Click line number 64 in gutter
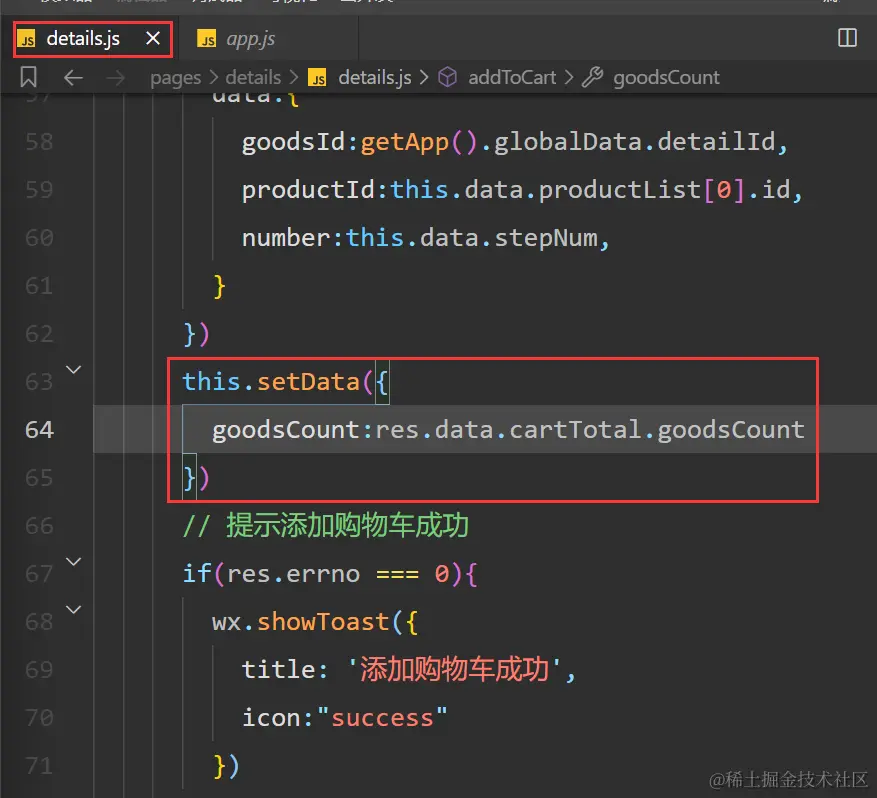Image resolution: width=877 pixels, height=798 pixels. [x=39, y=430]
